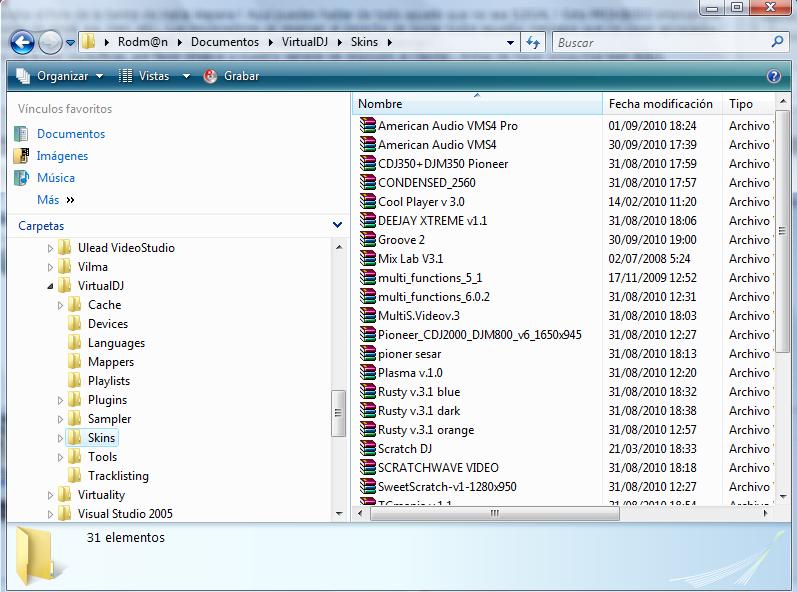Image resolution: width=797 pixels, height=592 pixels.
Task: Click the file list vertical scrollbar thumb
Action: tap(782, 231)
